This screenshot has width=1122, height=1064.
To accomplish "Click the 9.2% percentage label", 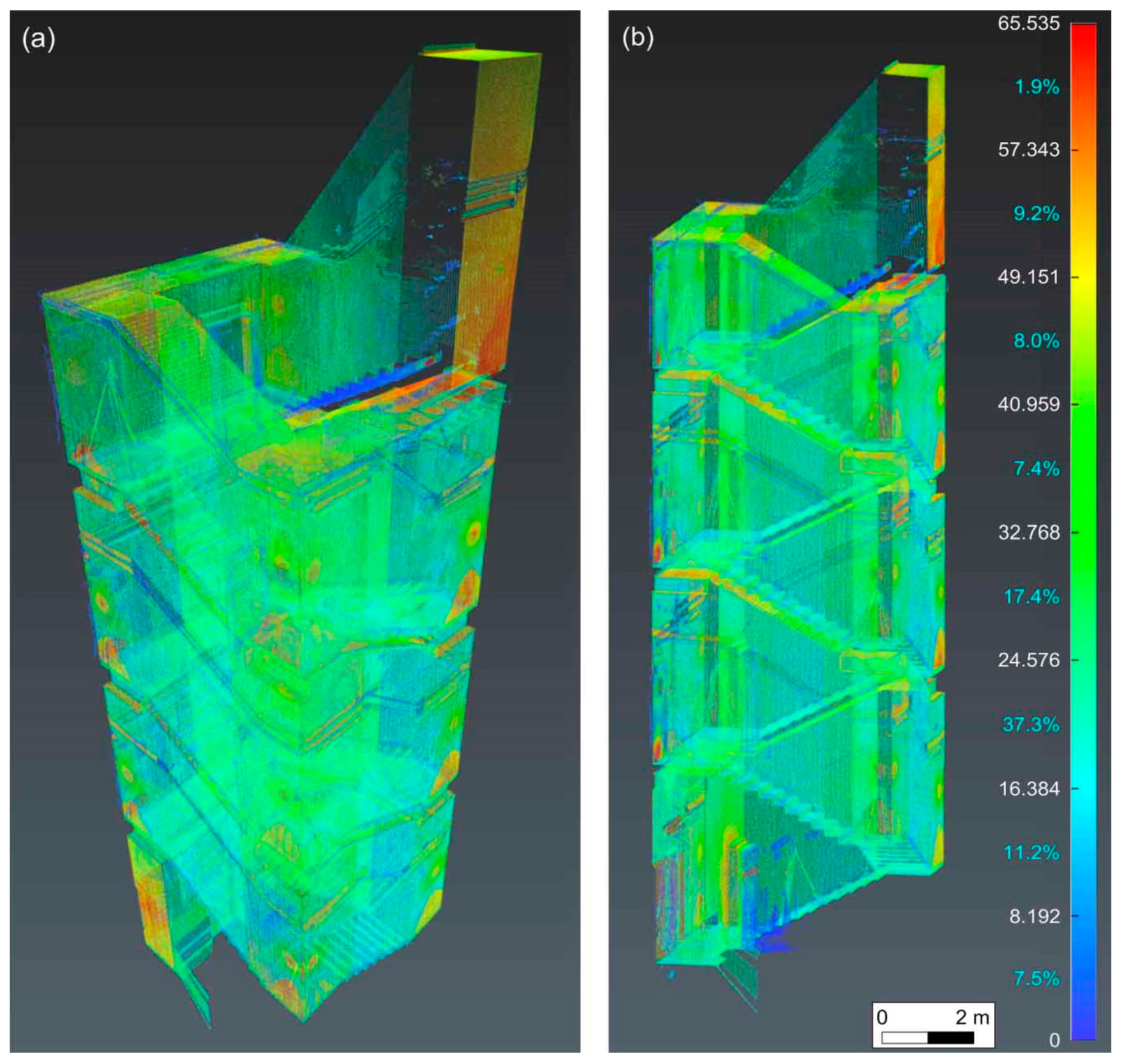I will coord(1036,214).
